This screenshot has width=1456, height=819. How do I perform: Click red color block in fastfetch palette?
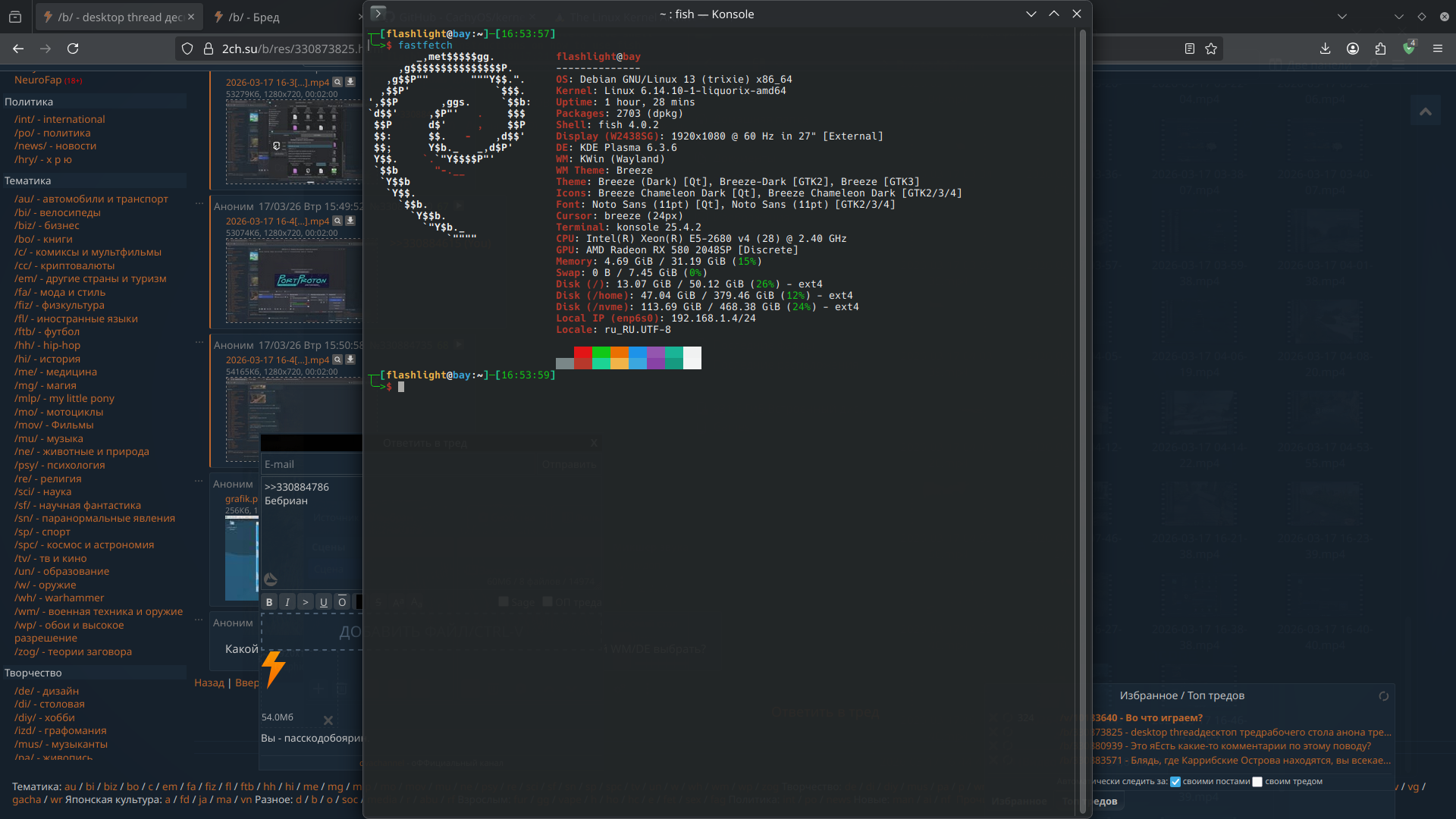(x=582, y=353)
